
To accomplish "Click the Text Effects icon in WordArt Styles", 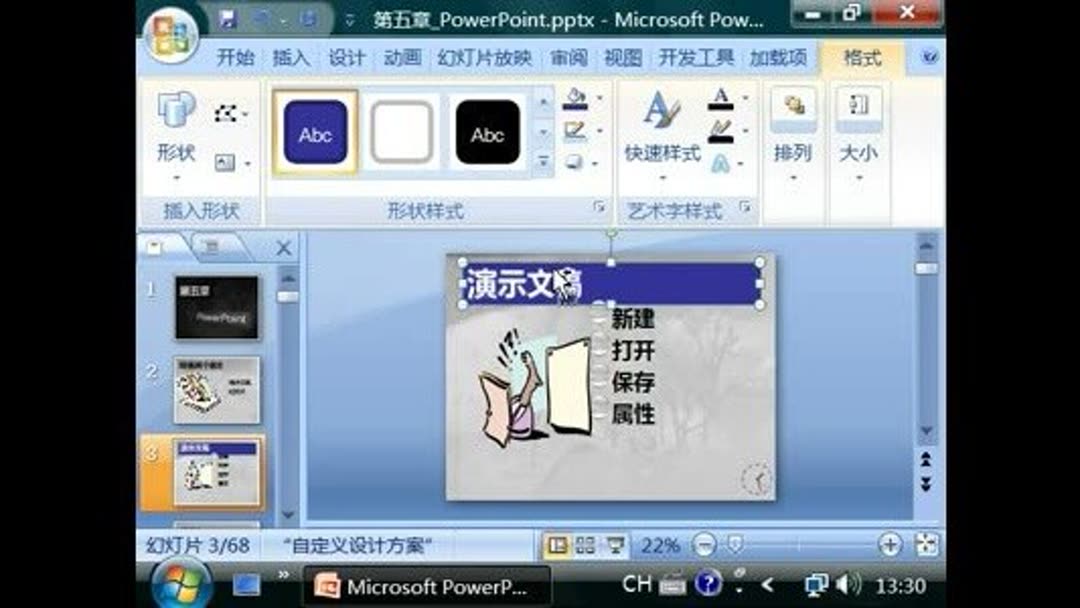I will pyautogui.click(x=722, y=164).
